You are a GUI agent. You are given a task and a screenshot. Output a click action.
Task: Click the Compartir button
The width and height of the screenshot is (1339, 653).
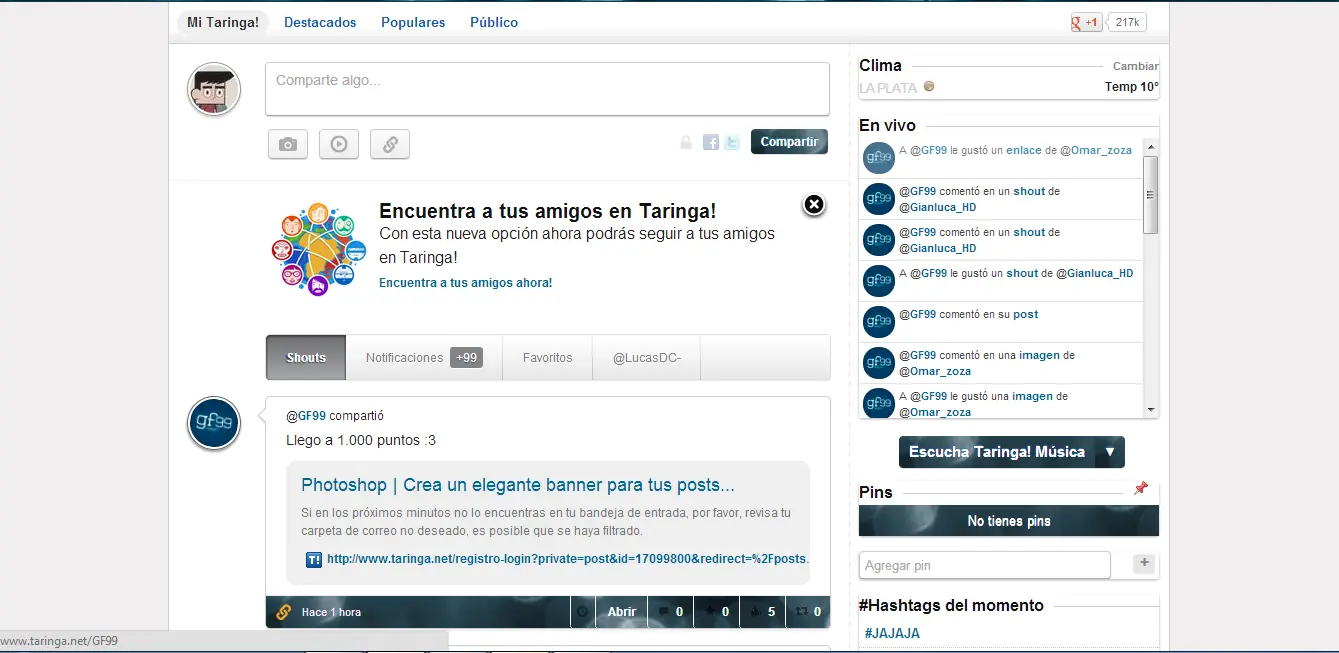[790, 142]
